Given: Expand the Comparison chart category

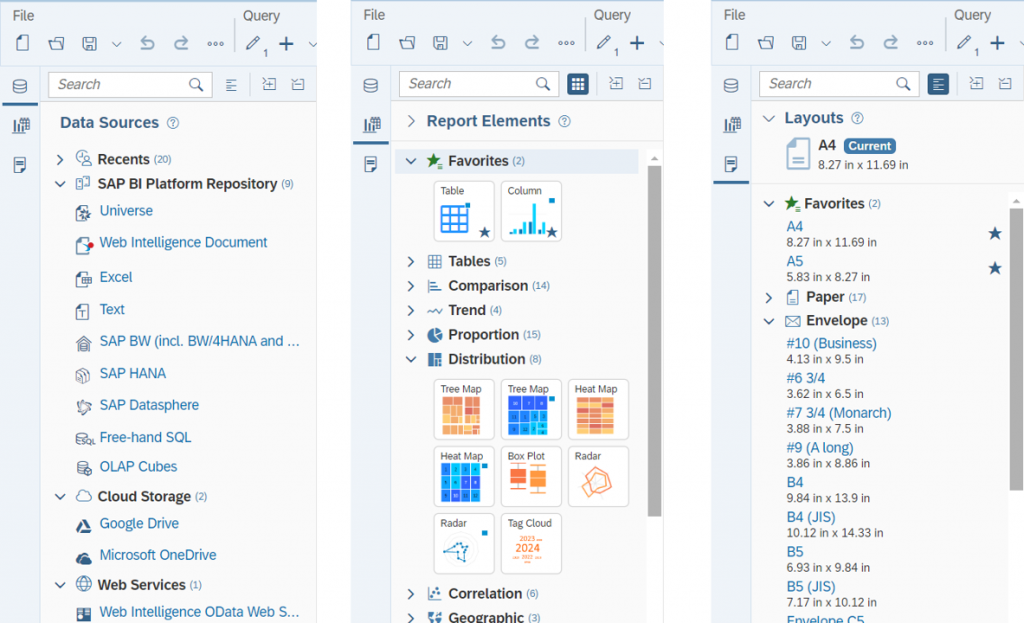Looking at the screenshot, I should pos(410,286).
